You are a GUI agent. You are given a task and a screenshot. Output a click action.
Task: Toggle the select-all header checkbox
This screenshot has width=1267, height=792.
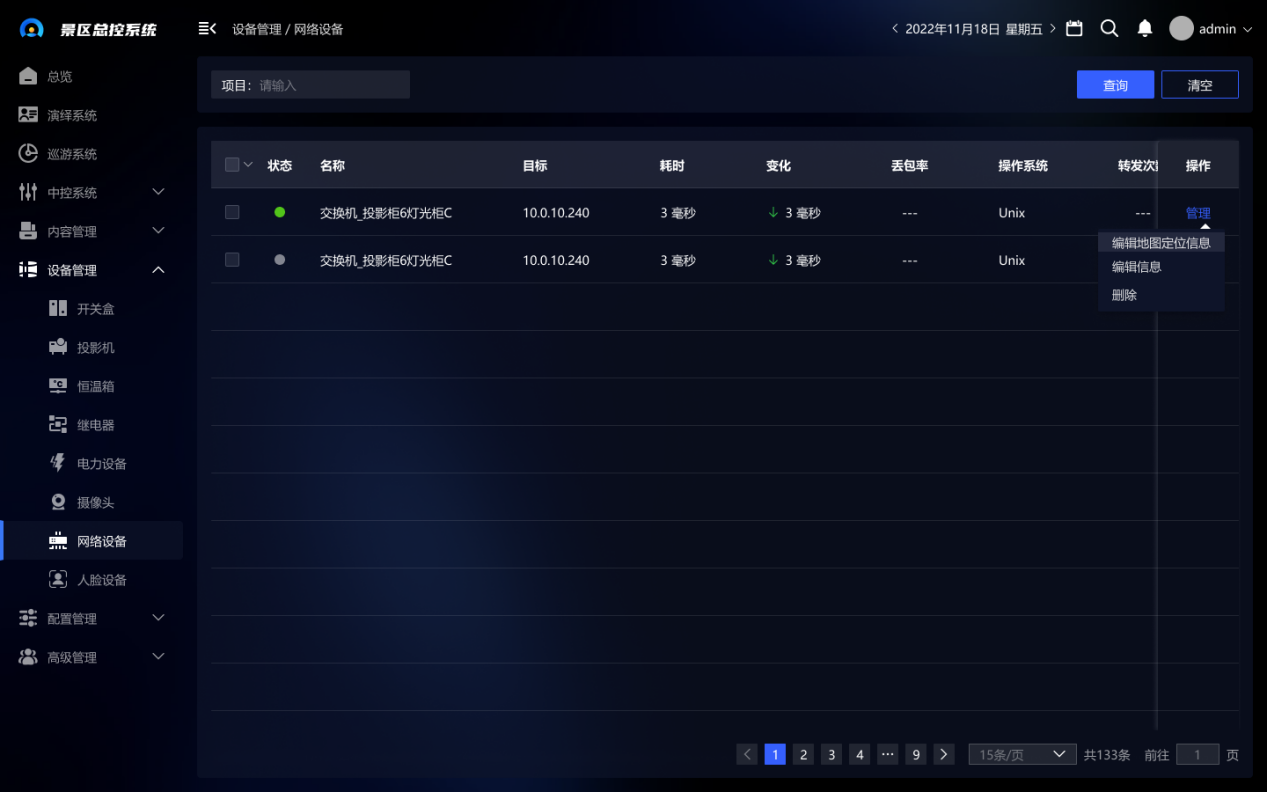(x=232, y=165)
